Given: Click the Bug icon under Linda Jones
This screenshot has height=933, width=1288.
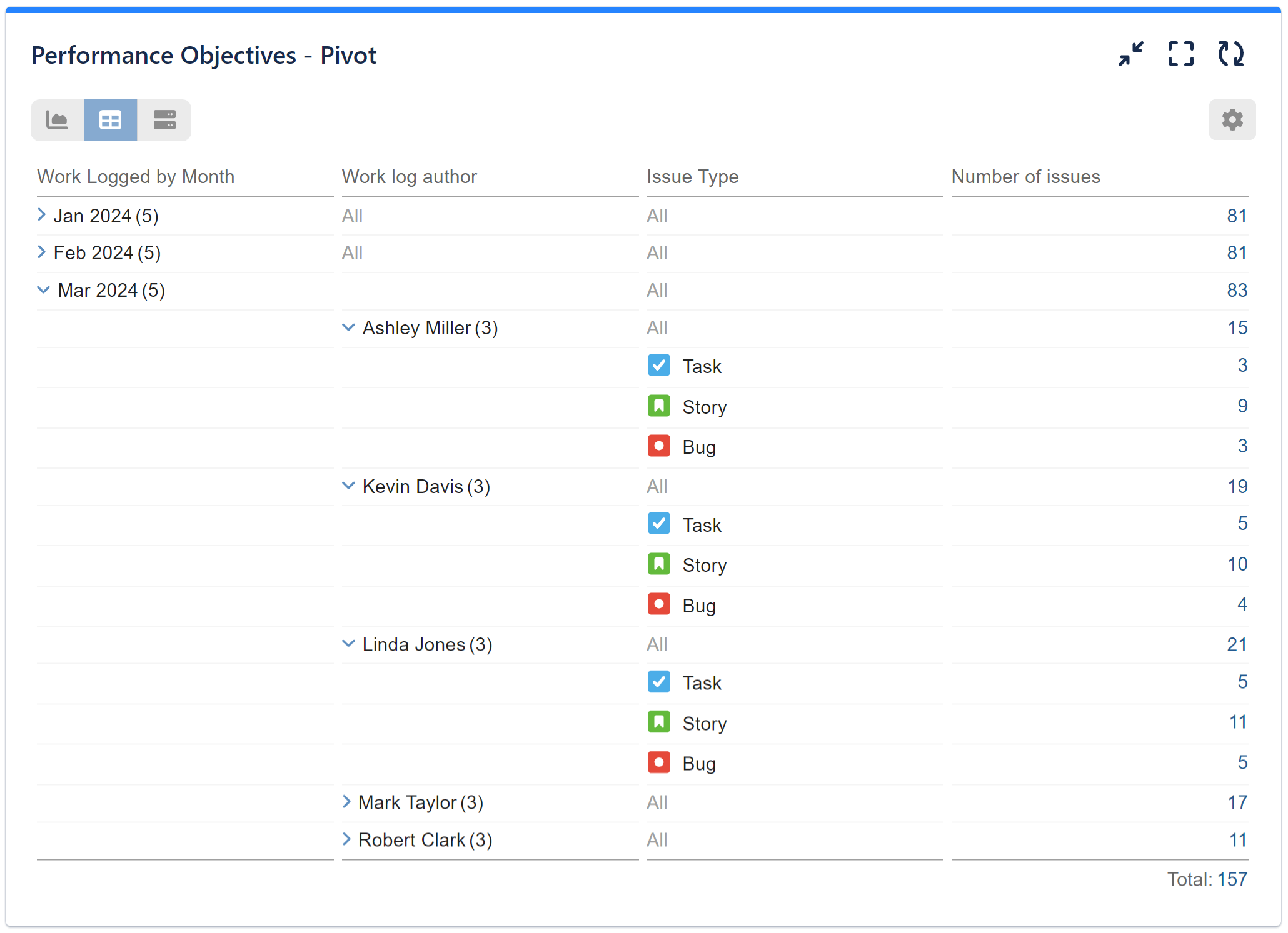Looking at the screenshot, I should pos(658,762).
